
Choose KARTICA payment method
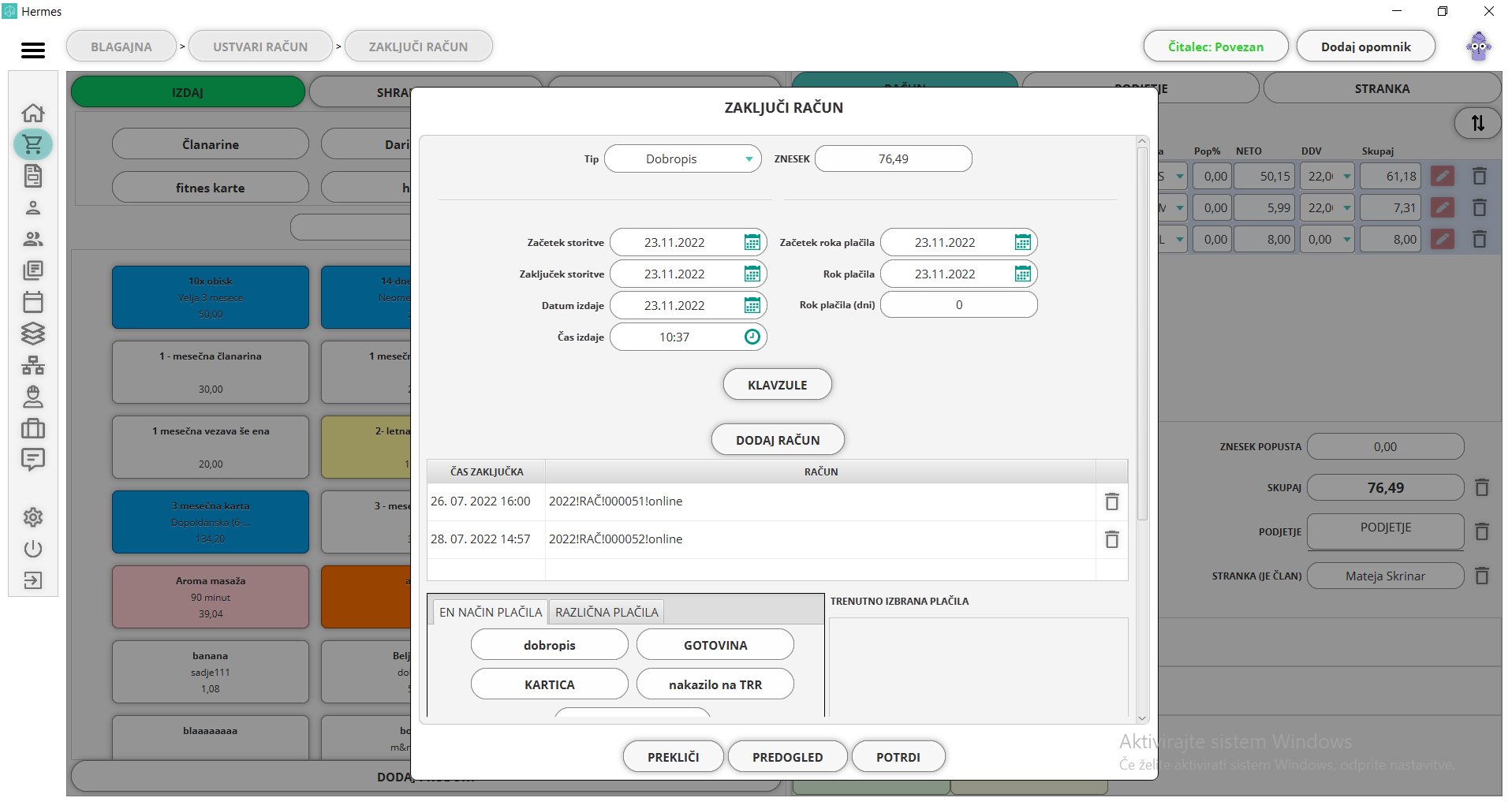(x=550, y=684)
